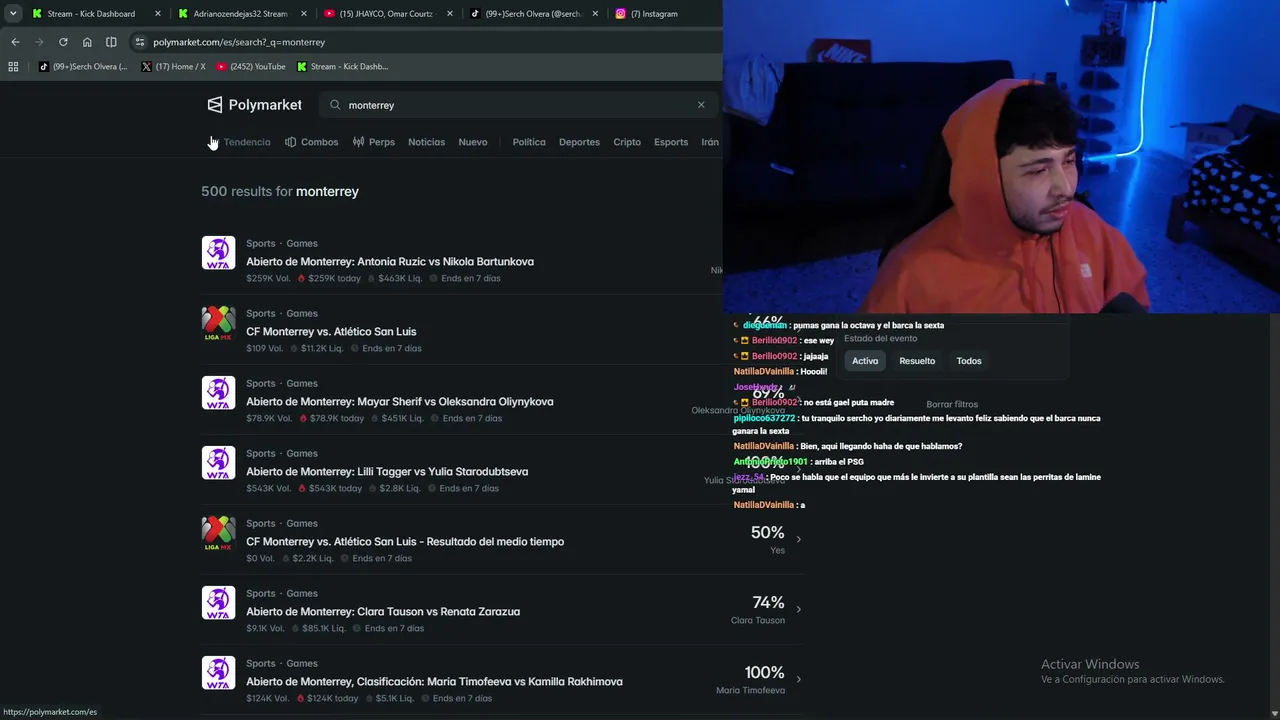
Task: Open the Resultado del medio tiempo market
Action: 405,541
